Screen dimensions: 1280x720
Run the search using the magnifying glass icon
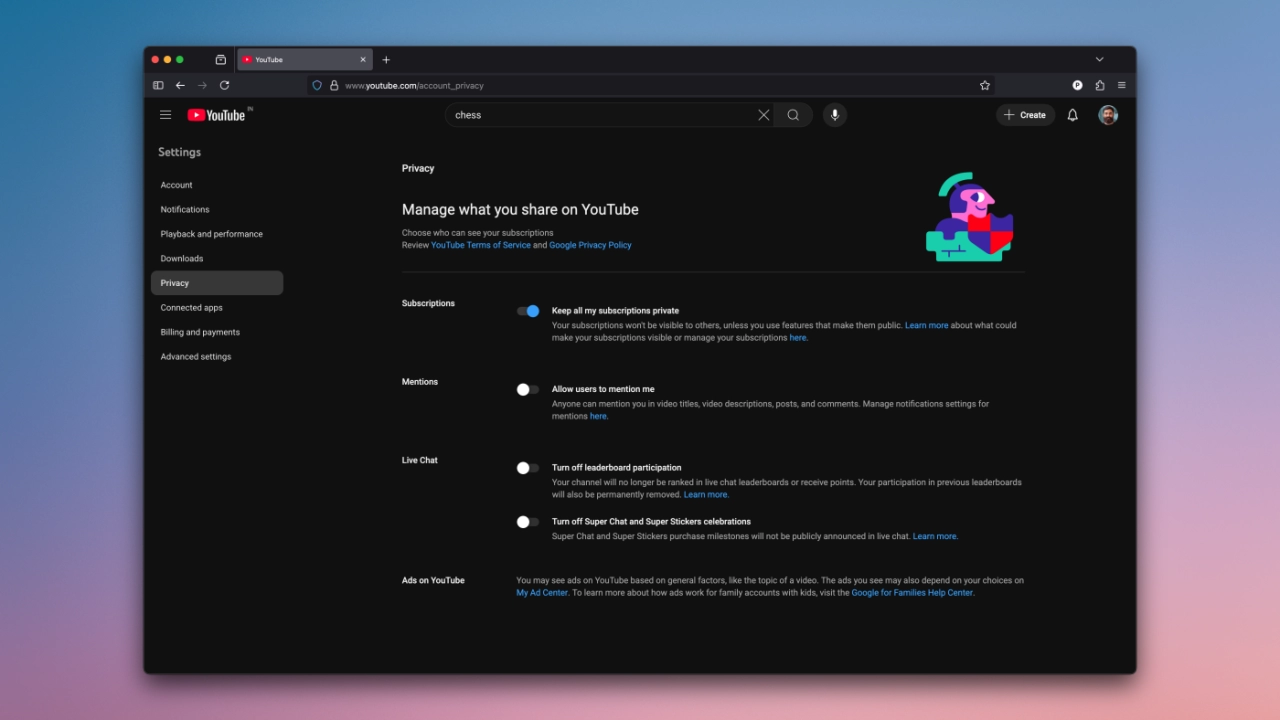tap(792, 115)
